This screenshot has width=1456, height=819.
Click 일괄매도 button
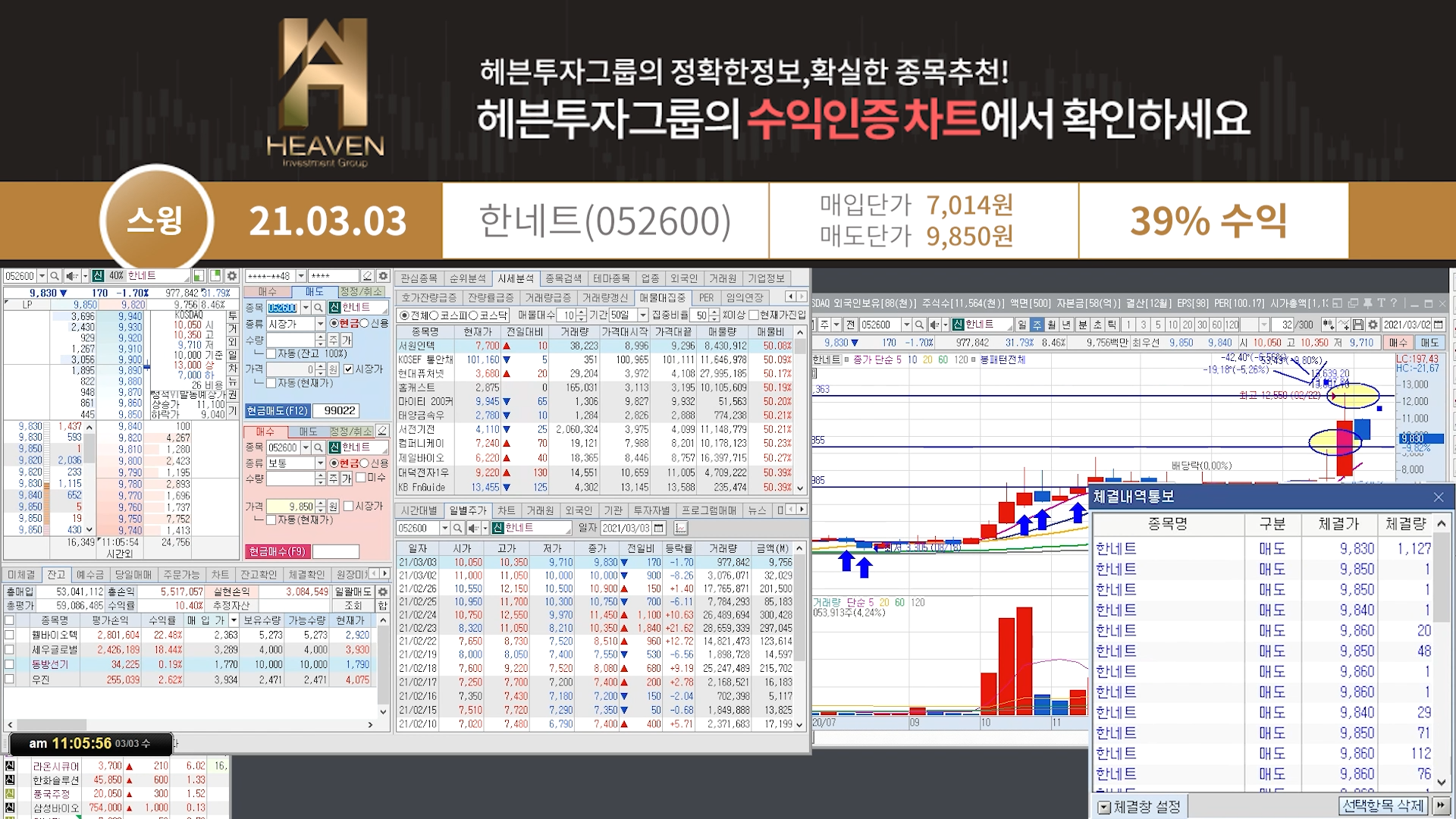point(353,592)
